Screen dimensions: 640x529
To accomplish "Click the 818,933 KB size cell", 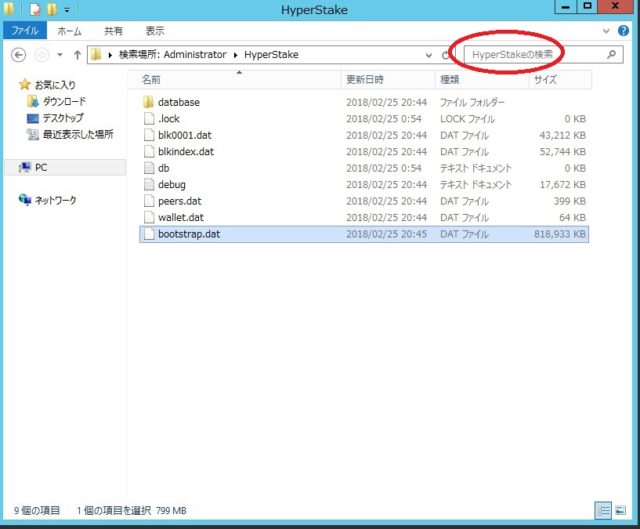I will pos(560,234).
